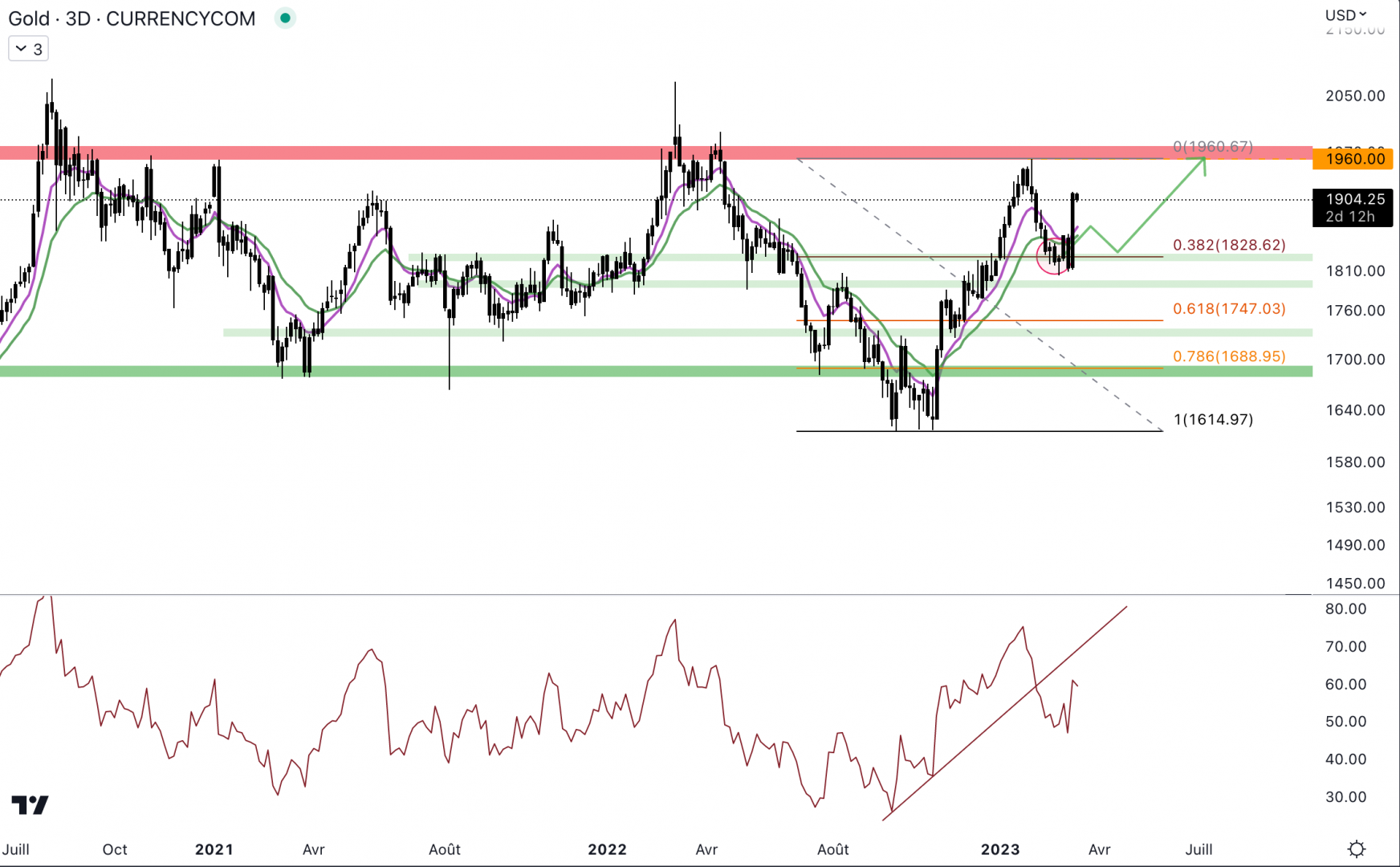1400x867 pixels.
Task: Click the 2050.00 price axis label
Action: tap(1355, 96)
